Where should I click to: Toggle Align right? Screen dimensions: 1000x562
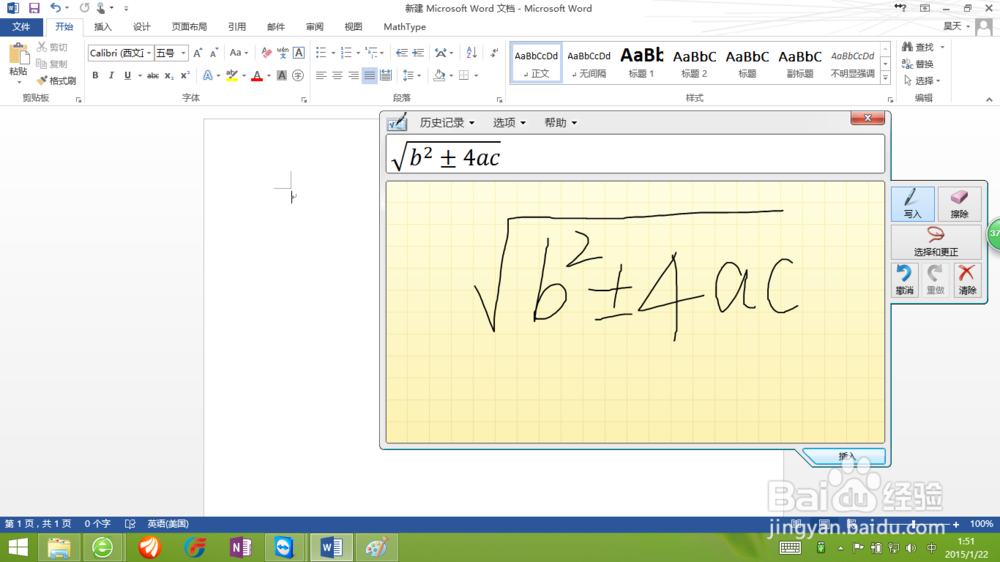(x=353, y=75)
